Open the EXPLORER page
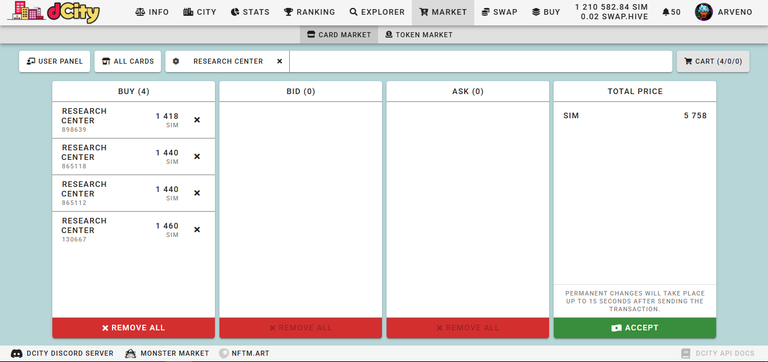The image size is (768, 362). click(377, 12)
